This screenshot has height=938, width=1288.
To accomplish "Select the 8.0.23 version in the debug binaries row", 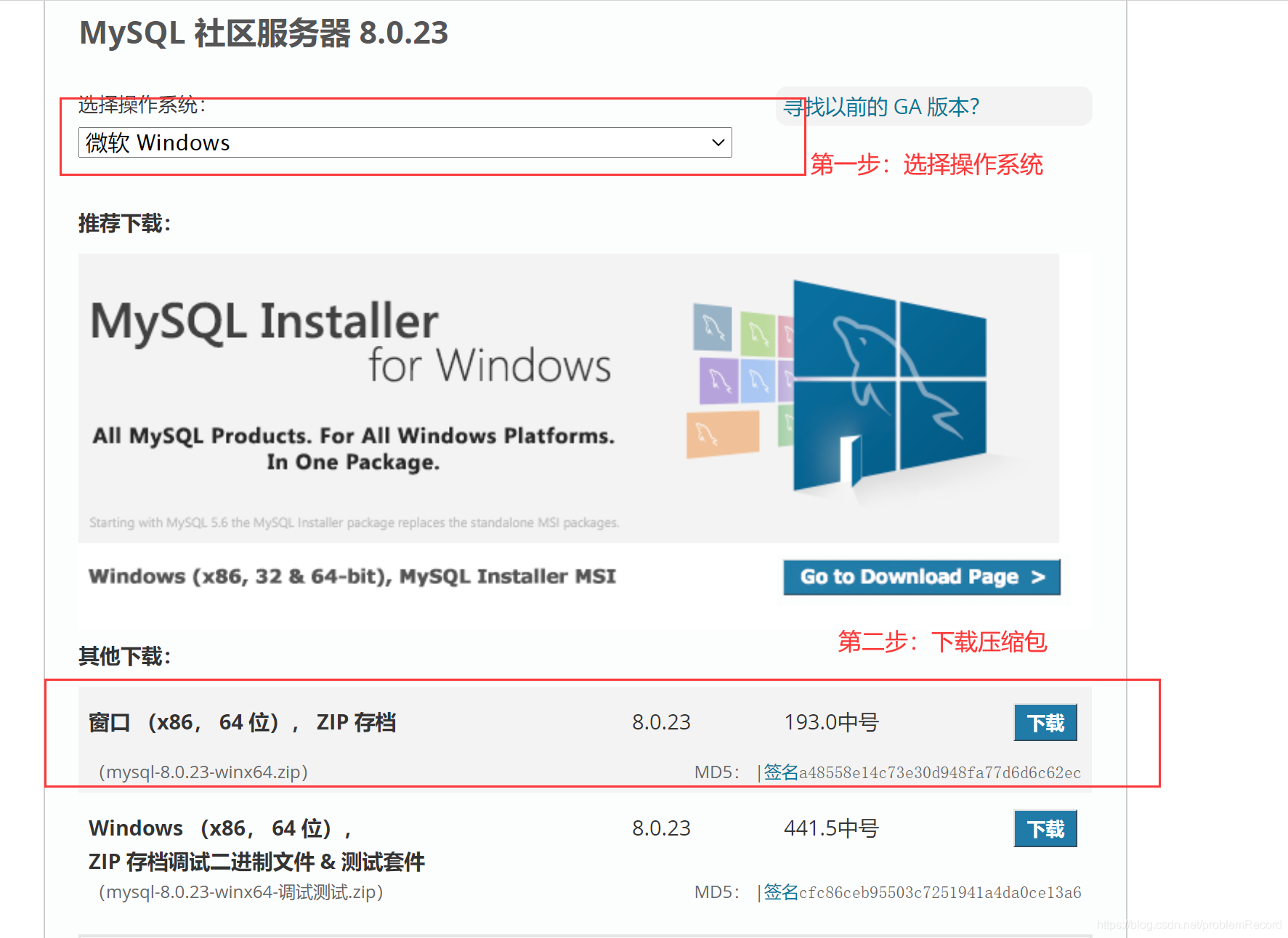I will (661, 828).
